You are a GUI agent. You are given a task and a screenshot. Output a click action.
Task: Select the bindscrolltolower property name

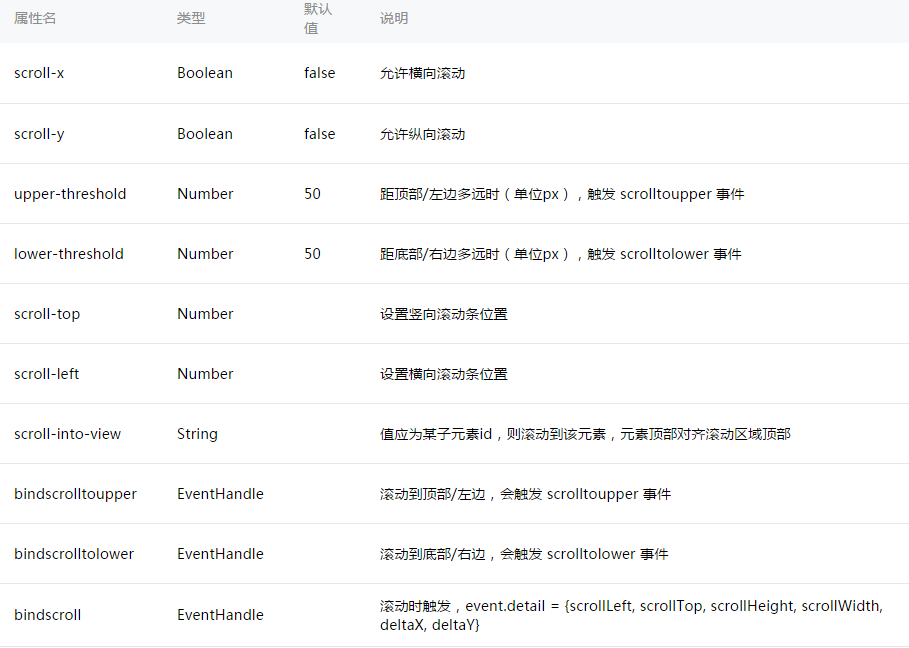tap(74, 554)
